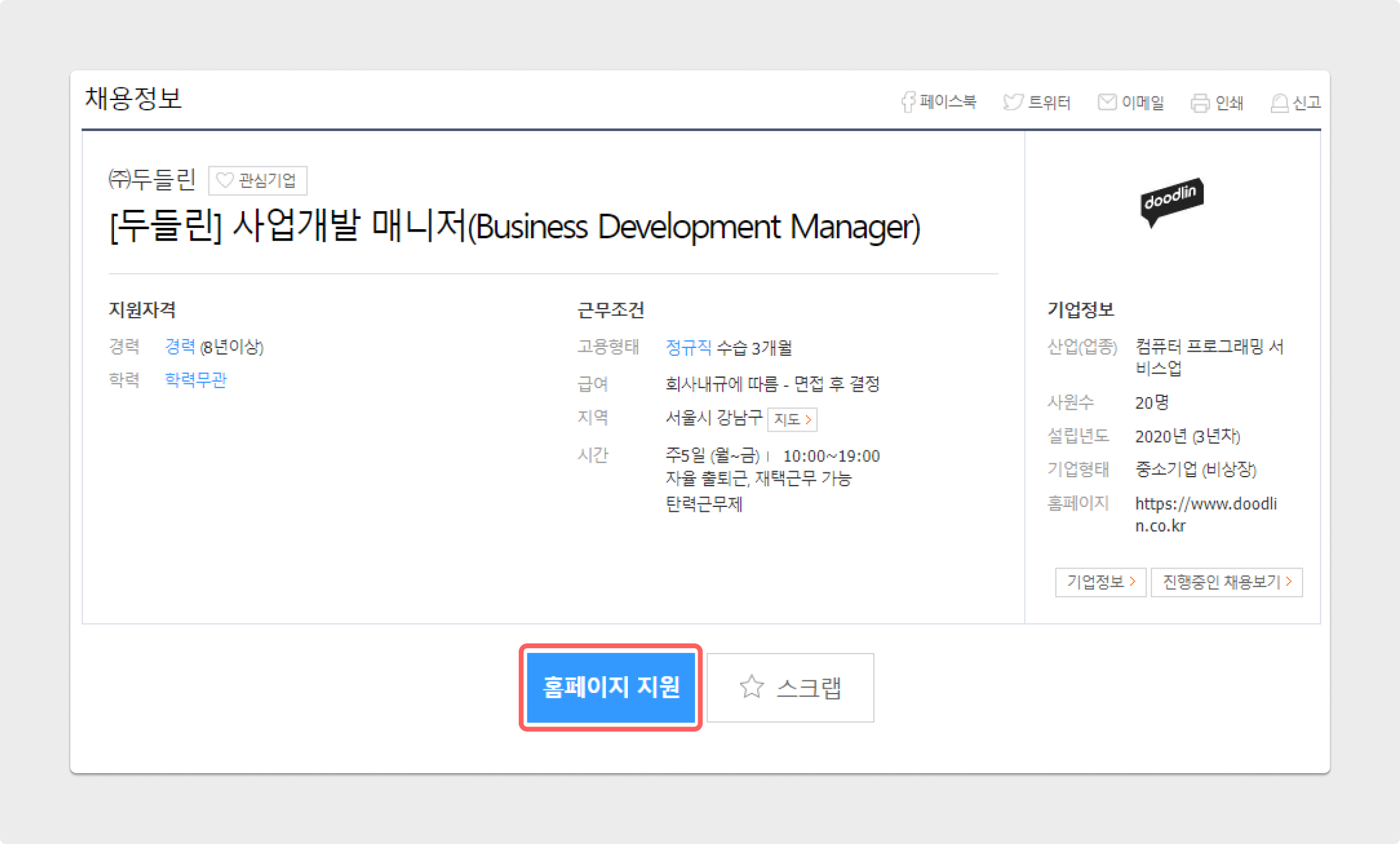Click the 정규직 employment type link
The height and width of the screenshot is (844, 1400).
[688, 347]
